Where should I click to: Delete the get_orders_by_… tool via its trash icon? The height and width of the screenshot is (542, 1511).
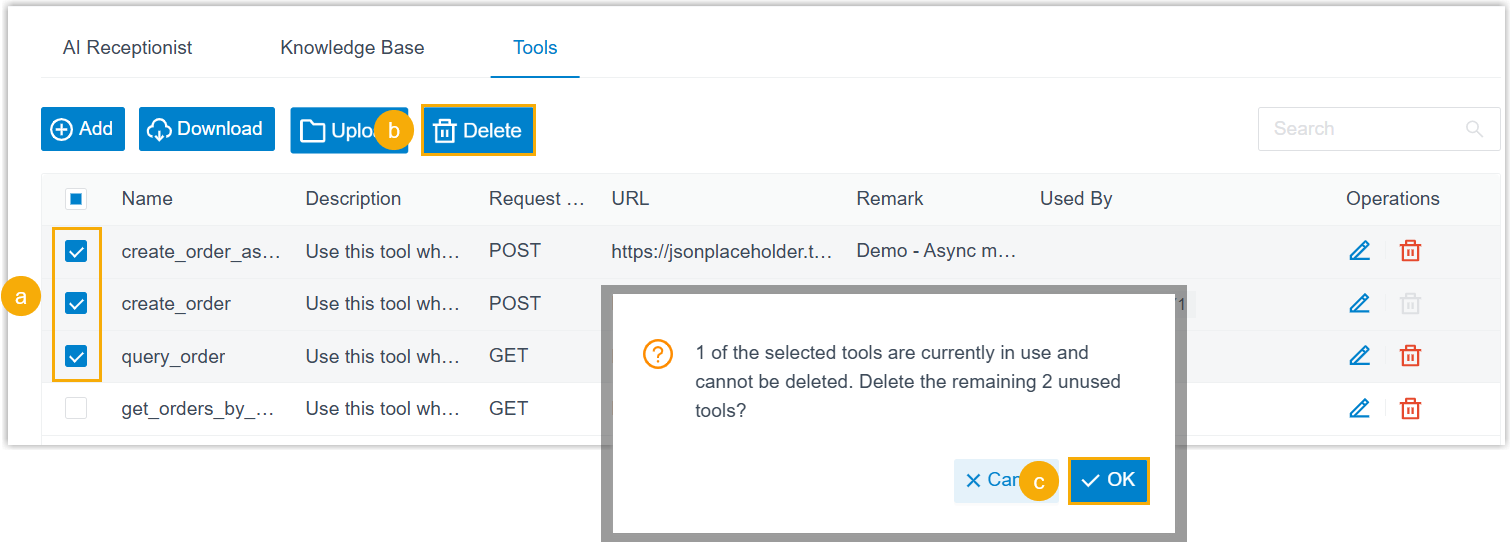point(1410,408)
